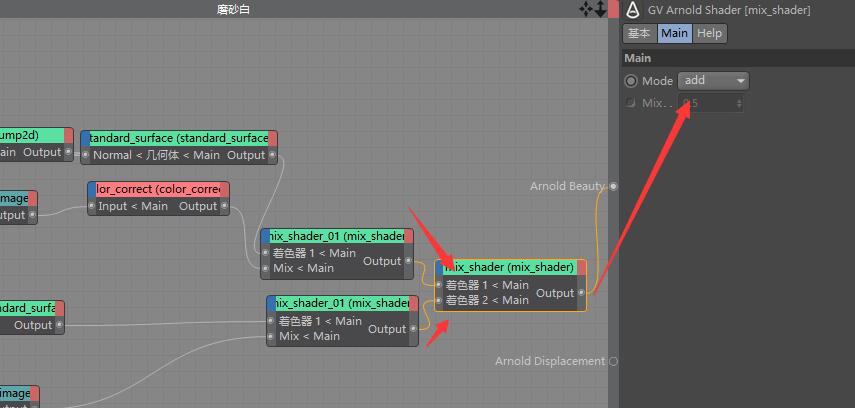Switch to the 基本 tab
Image resolution: width=855 pixels, height=408 pixels.
click(639, 33)
